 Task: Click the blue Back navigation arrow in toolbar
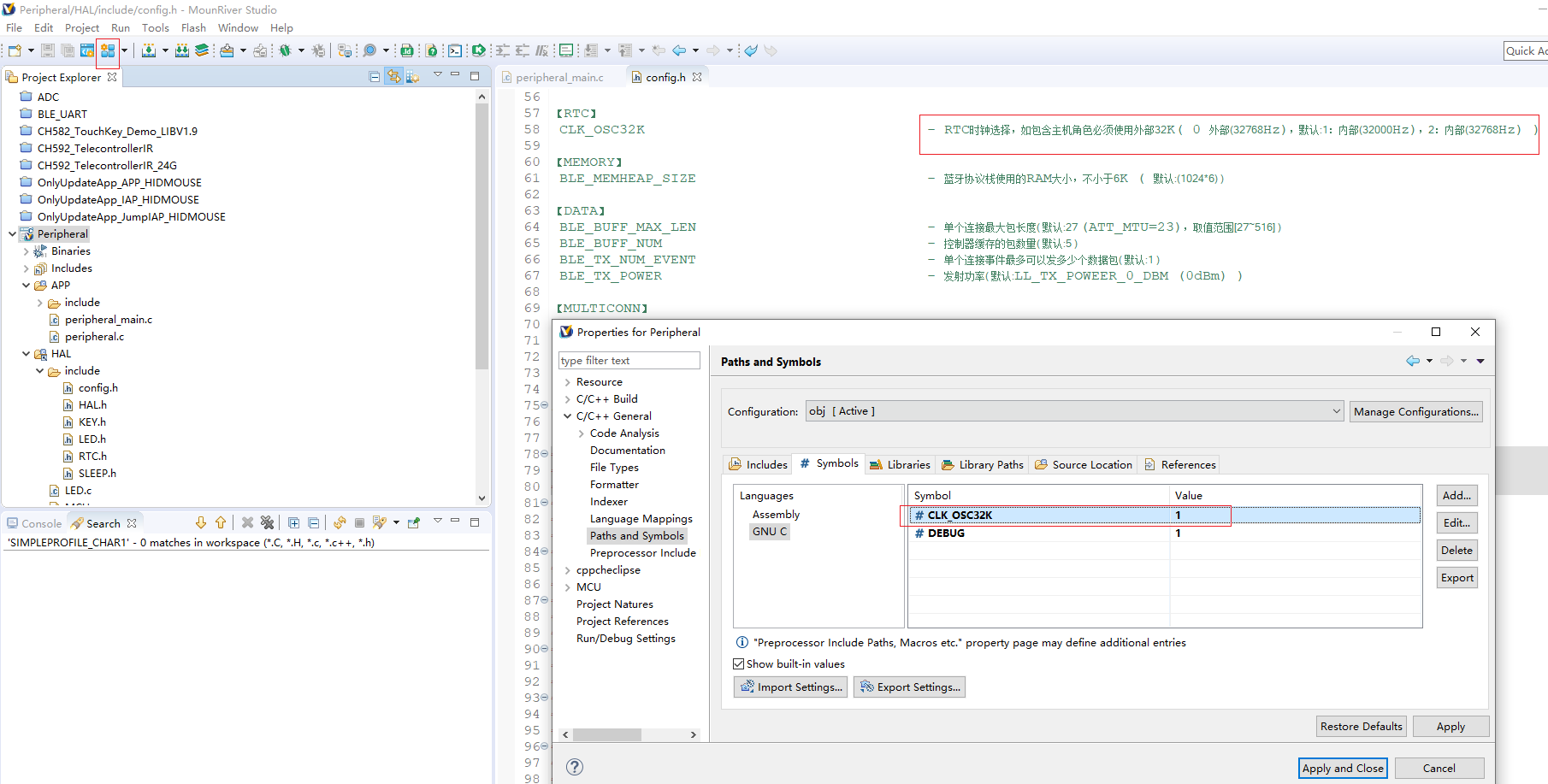pyautogui.click(x=679, y=50)
